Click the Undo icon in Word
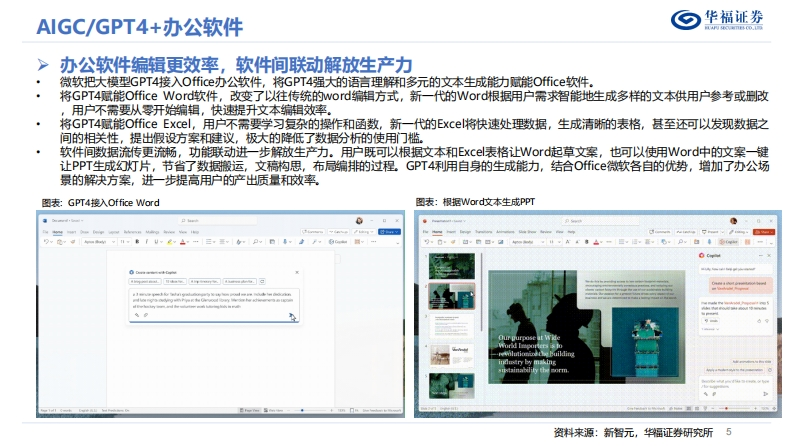The height and width of the screenshot is (446, 793). (x=47, y=242)
